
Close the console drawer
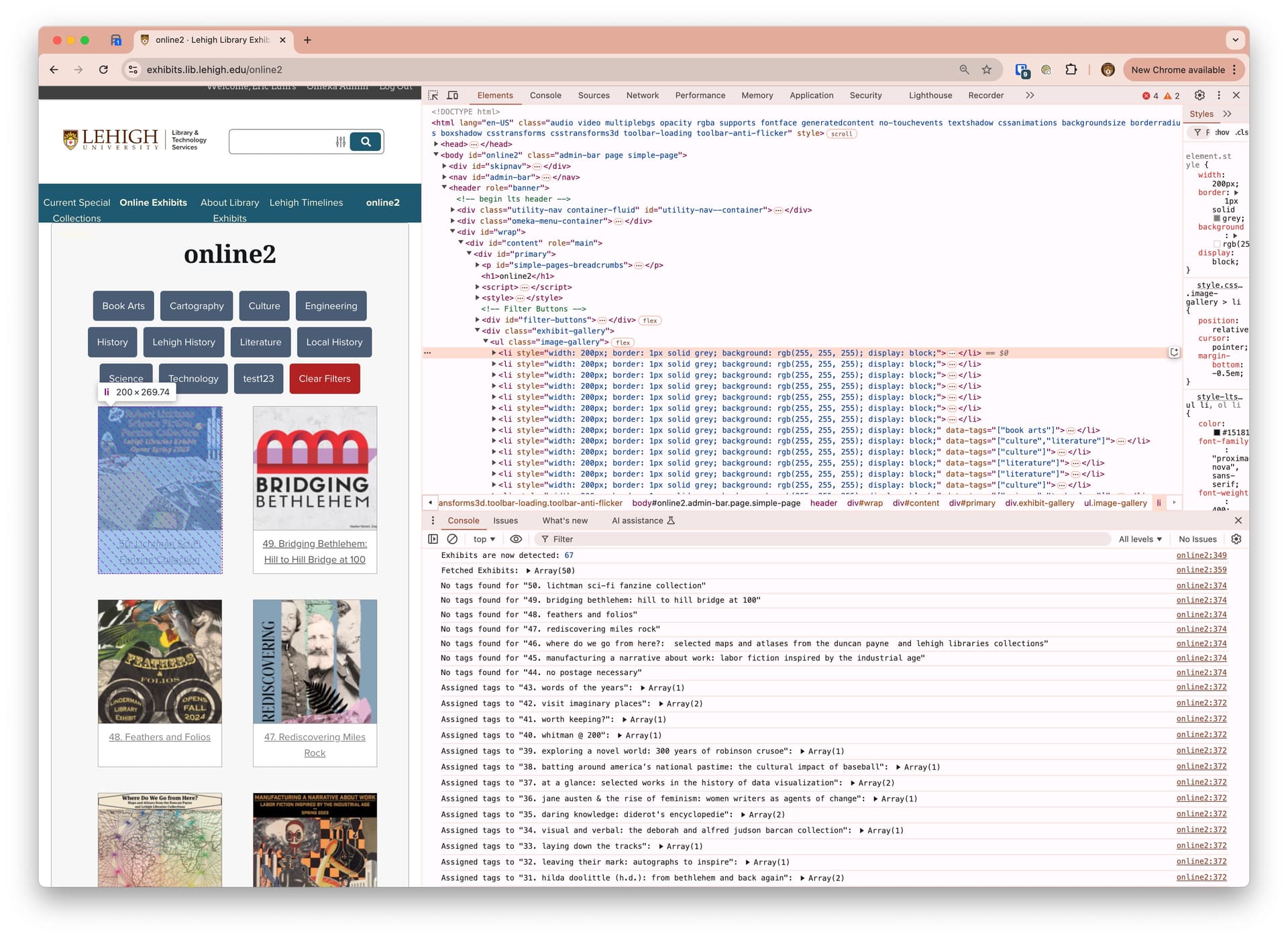pos(1238,520)
